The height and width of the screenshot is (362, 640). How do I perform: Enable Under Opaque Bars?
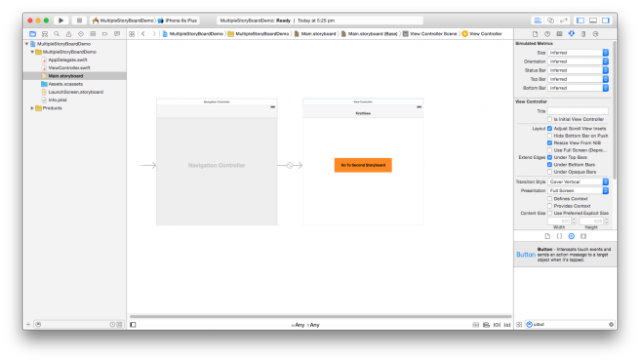(550, 172)
